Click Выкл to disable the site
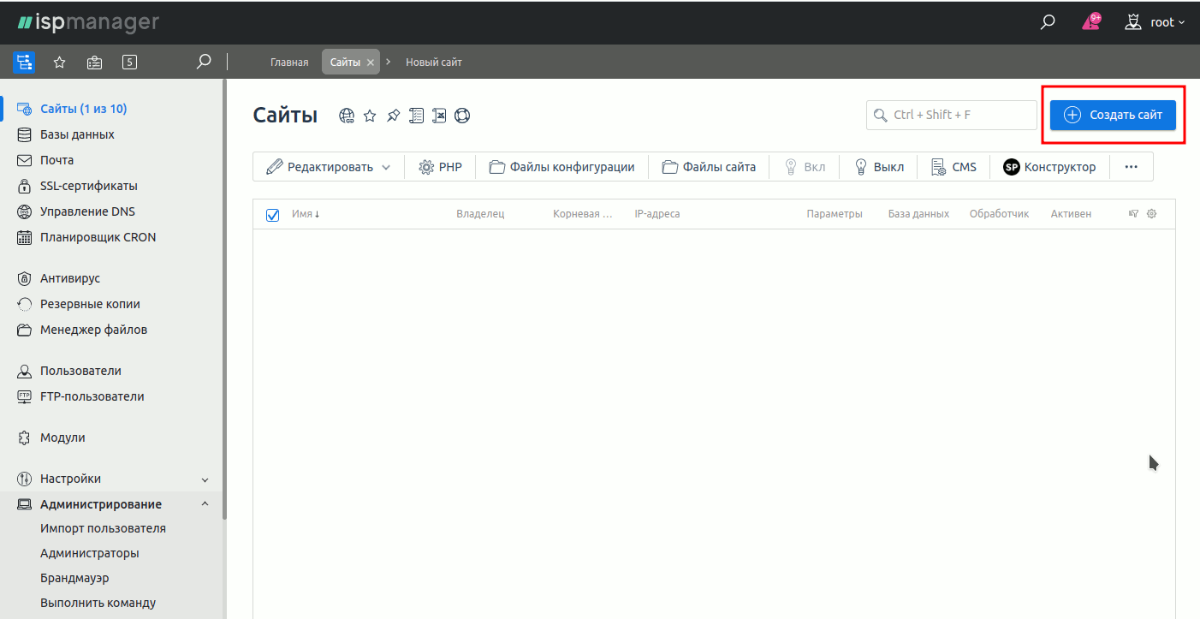Image resolution: width=1200 pixels, height=619 pixels. pos(878,167)
